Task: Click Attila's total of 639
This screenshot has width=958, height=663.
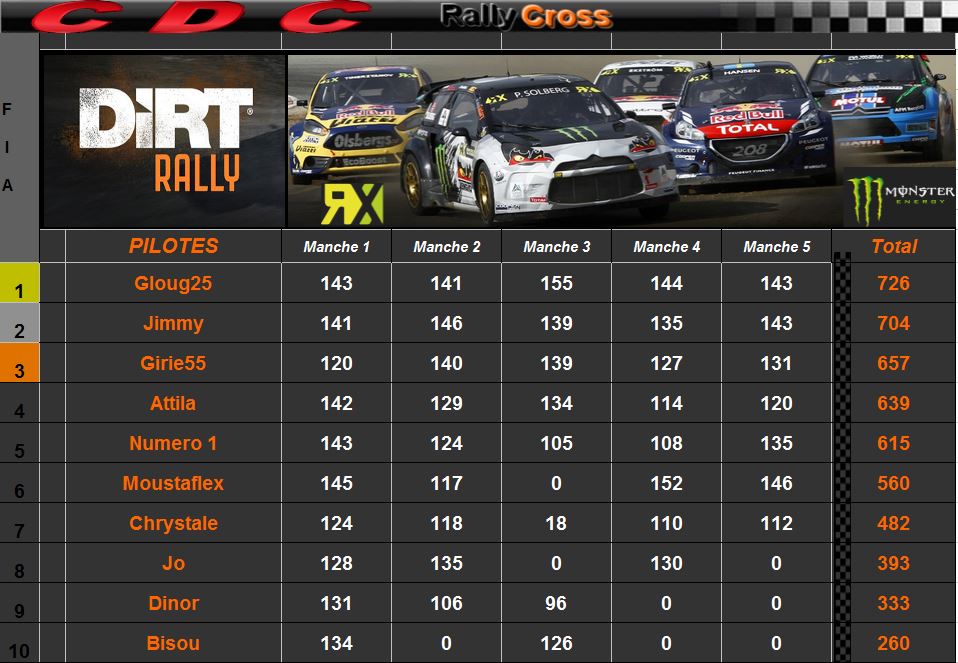Action: click(x=894, y=403)
